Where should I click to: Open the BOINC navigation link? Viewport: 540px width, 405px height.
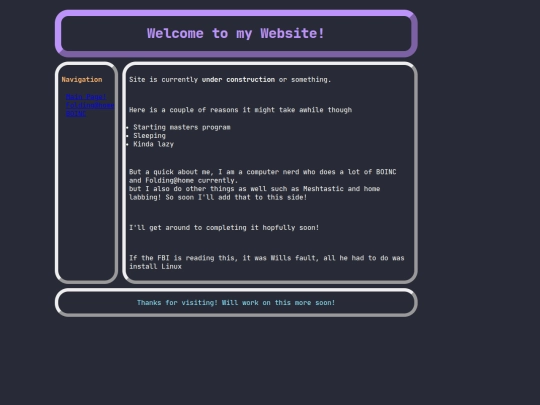tap(76, 114)
